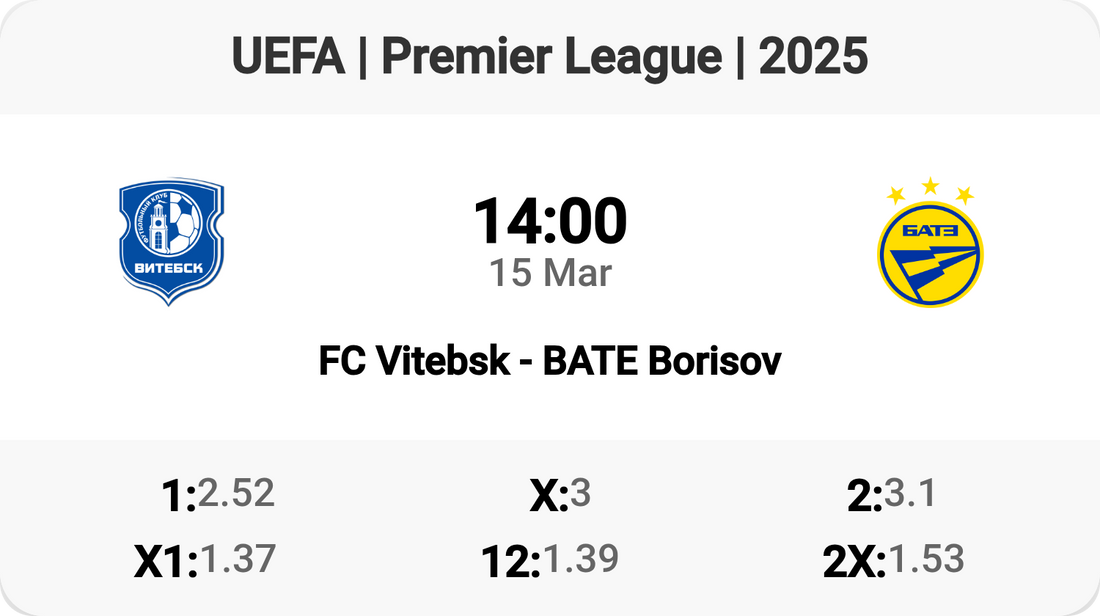
Task: Click the 14:00 kick-off time
Action: pyautogui.click(x=550, y=222)
